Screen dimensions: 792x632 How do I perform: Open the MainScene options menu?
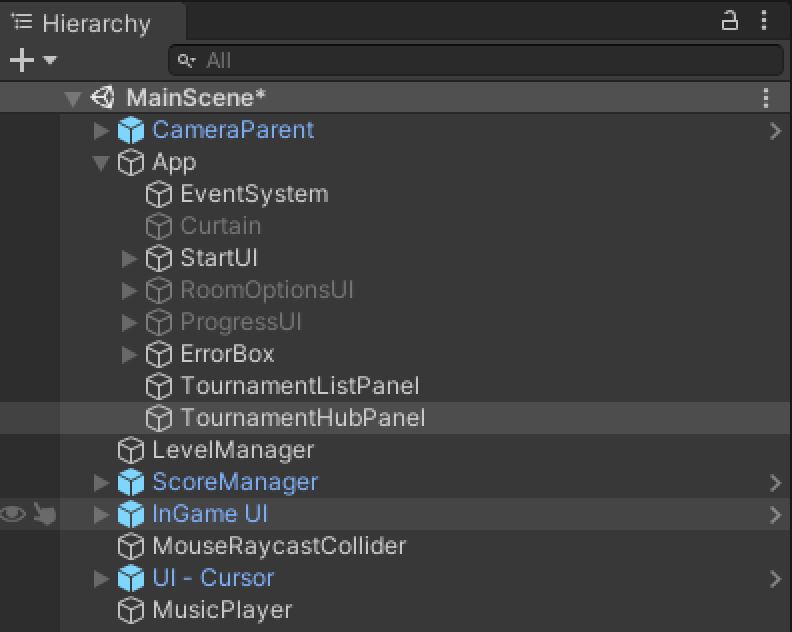pos(766,98)
